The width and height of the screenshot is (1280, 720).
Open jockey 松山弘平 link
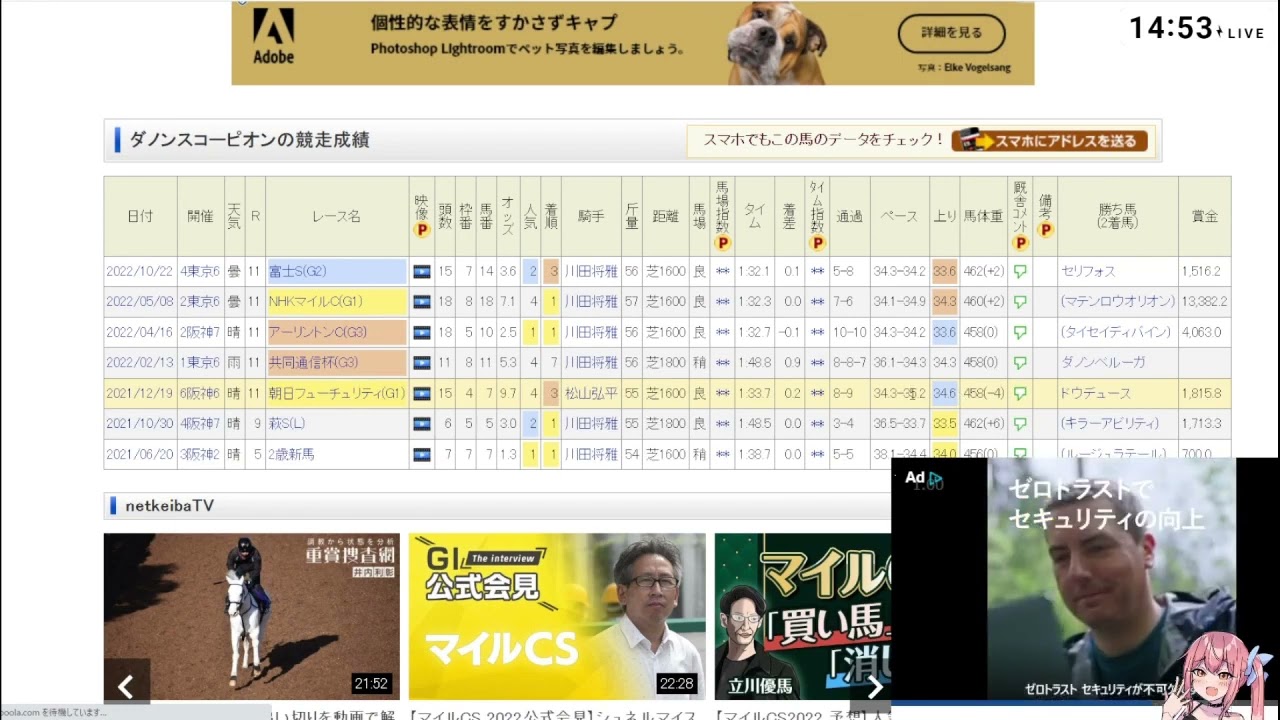[x=591, y=393]
